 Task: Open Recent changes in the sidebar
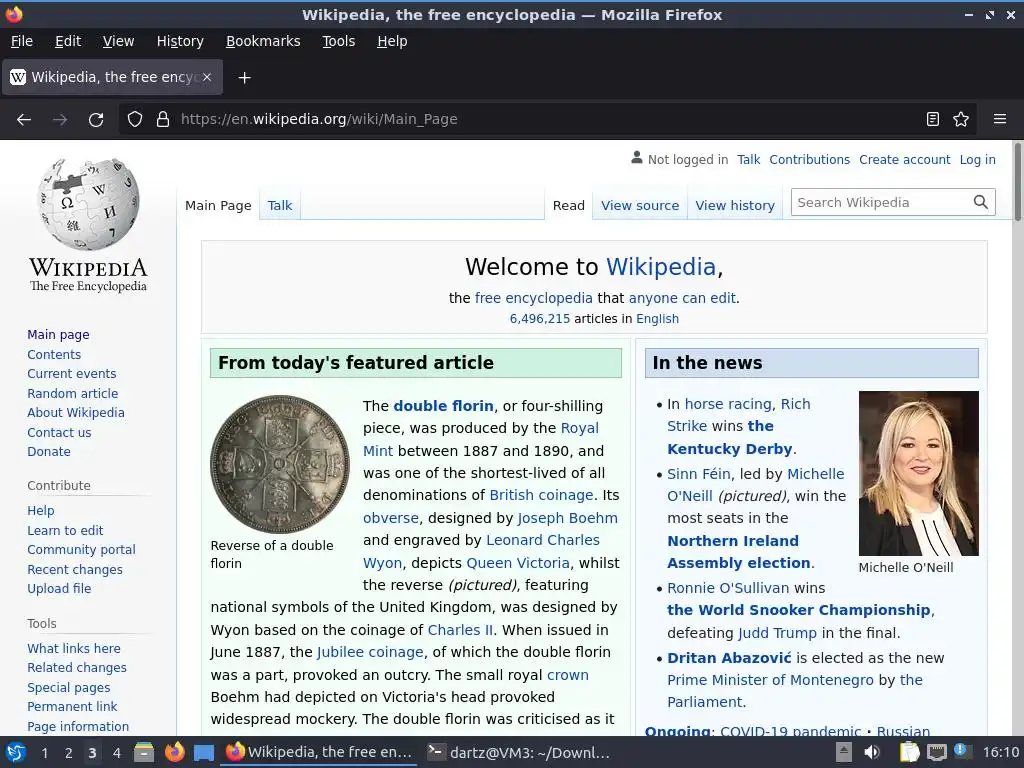(x=75, y=569)
